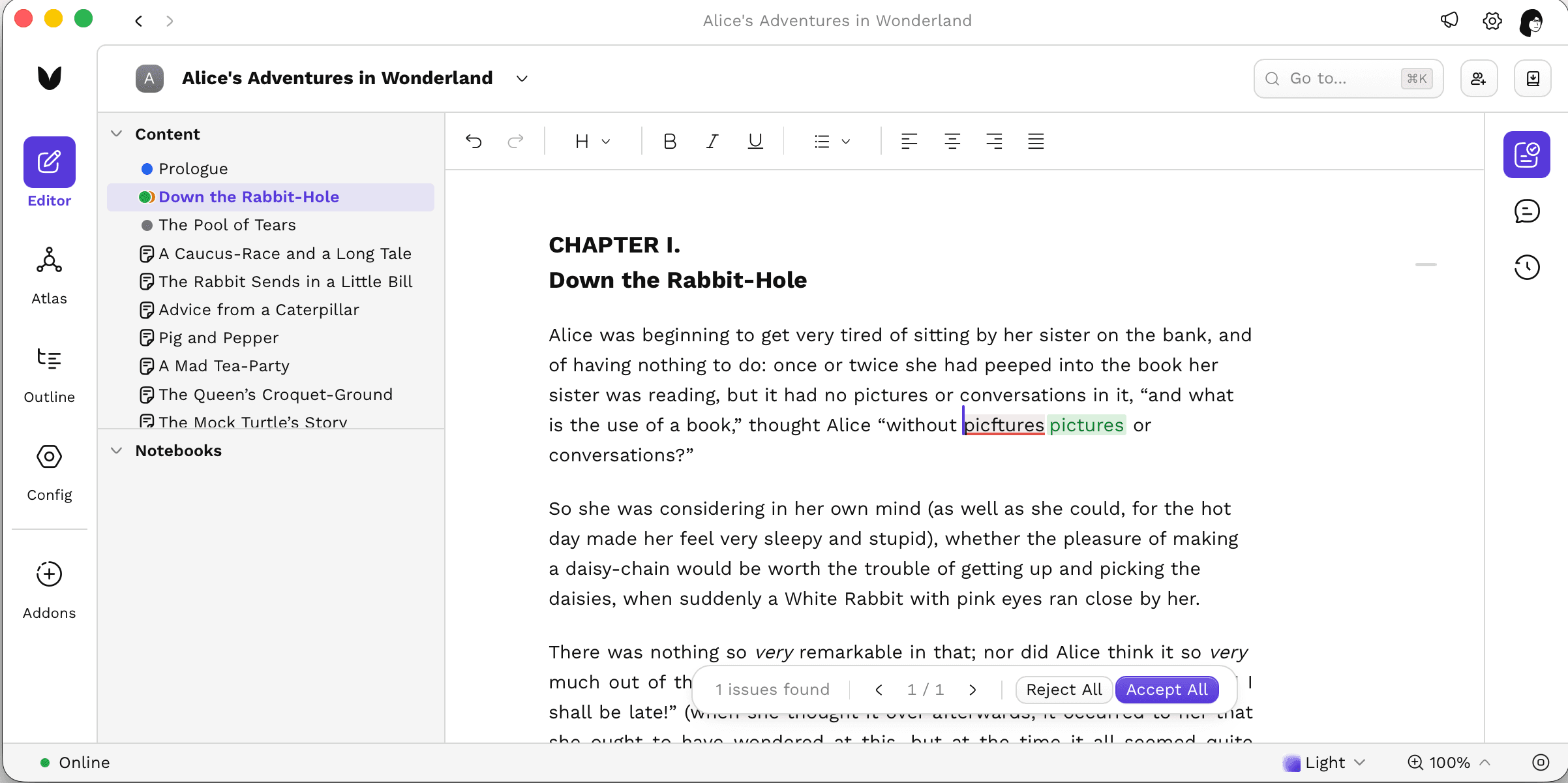
Task: Navigate forward with the right arrow
Action: (170, 21)
